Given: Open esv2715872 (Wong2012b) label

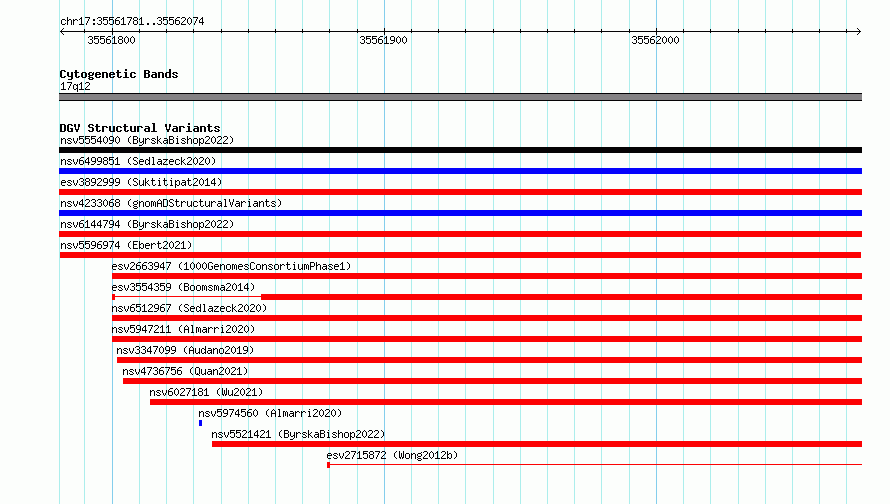Looking at the screenshot, I should [x=392, y=455].
